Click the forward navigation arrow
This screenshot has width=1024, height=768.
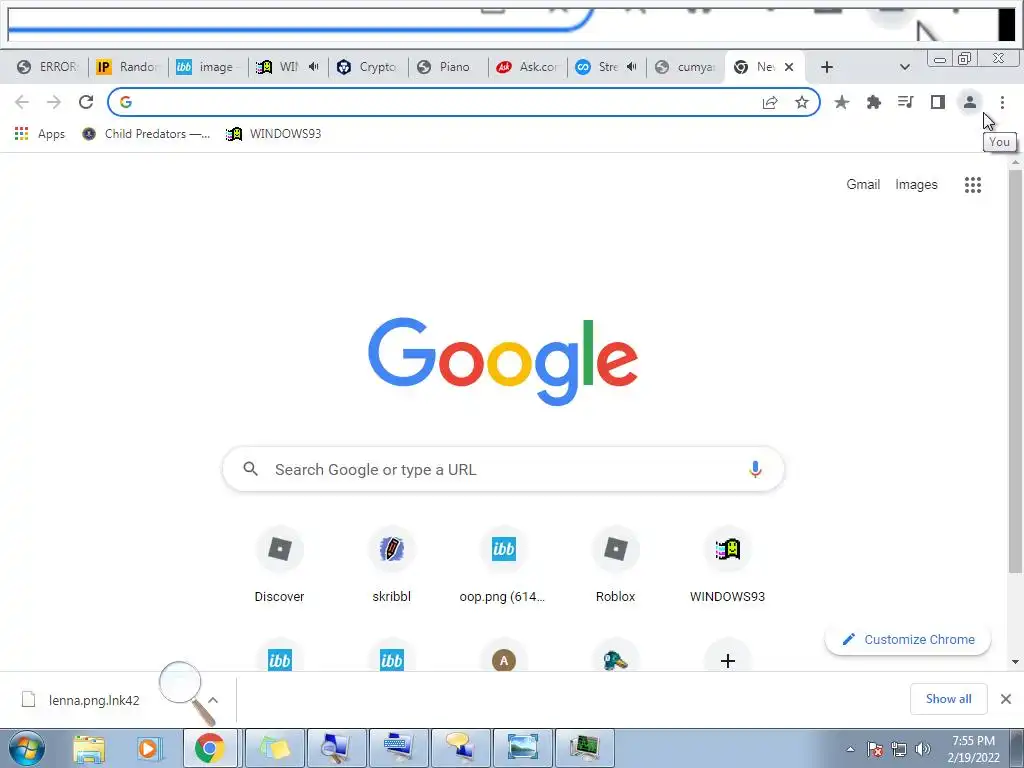point(54,102)
